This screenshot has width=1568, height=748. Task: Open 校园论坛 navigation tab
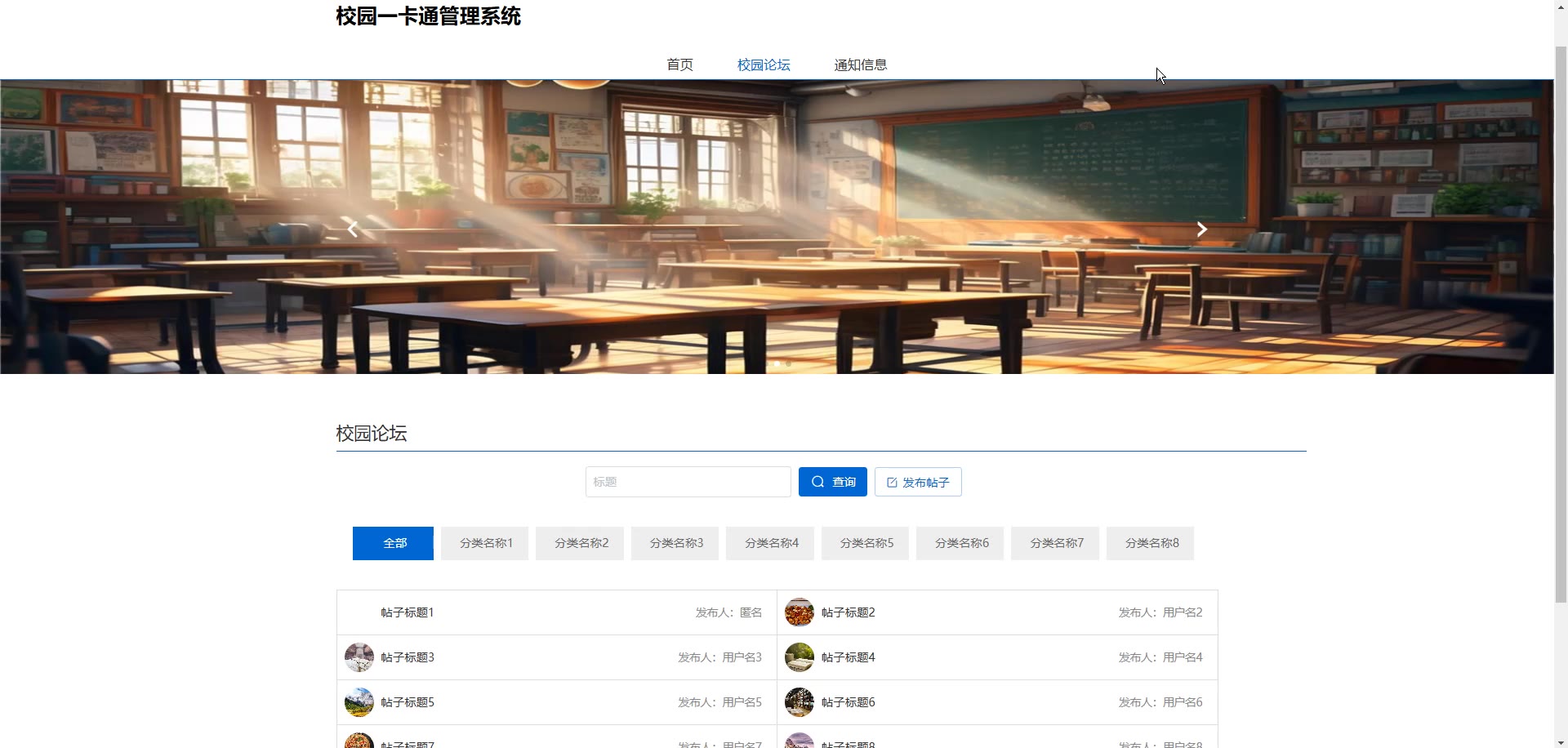coord(764,65)
